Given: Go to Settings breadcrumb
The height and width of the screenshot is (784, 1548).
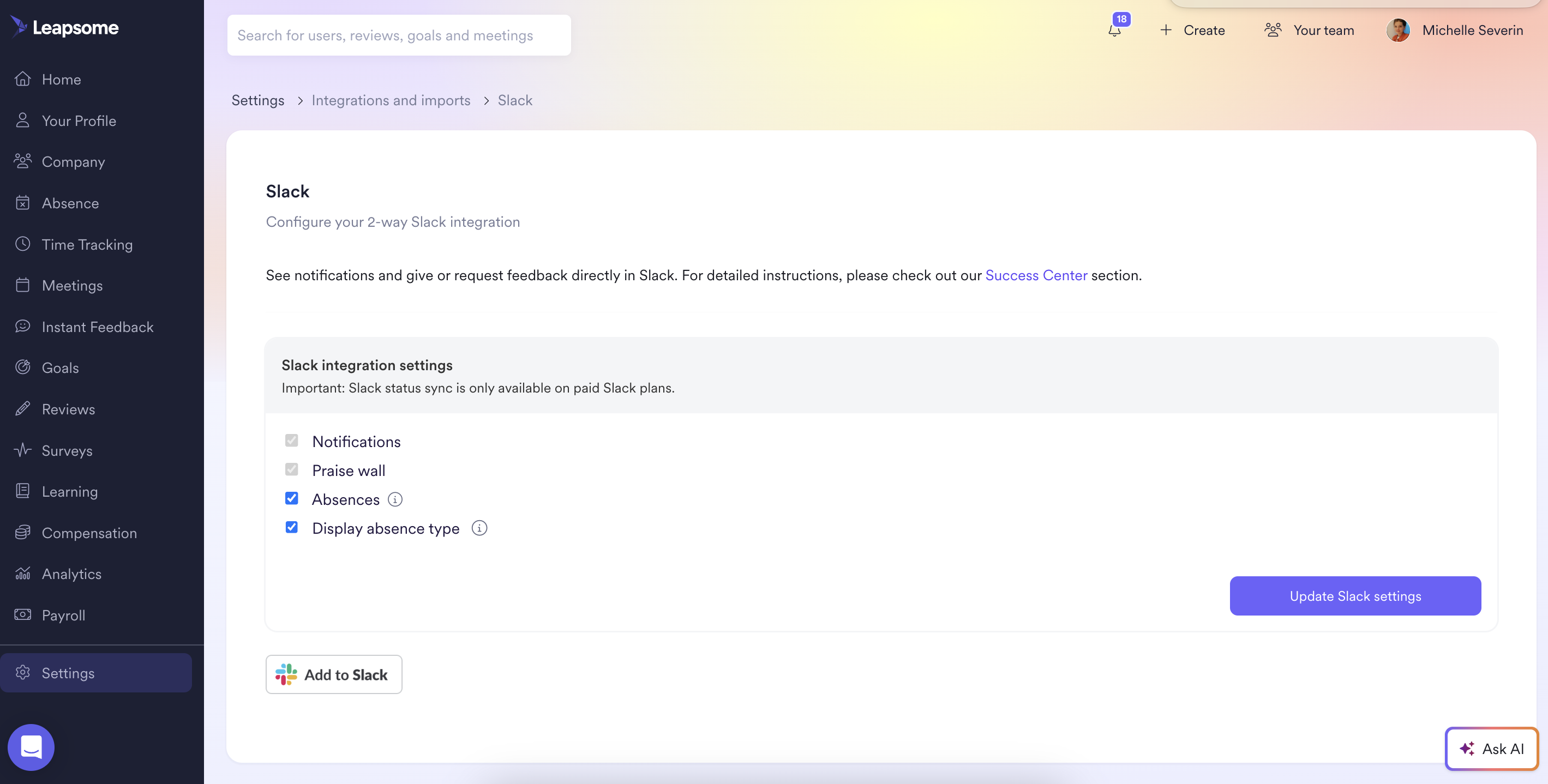Looking at the screenshot, I should click(258, 100).
